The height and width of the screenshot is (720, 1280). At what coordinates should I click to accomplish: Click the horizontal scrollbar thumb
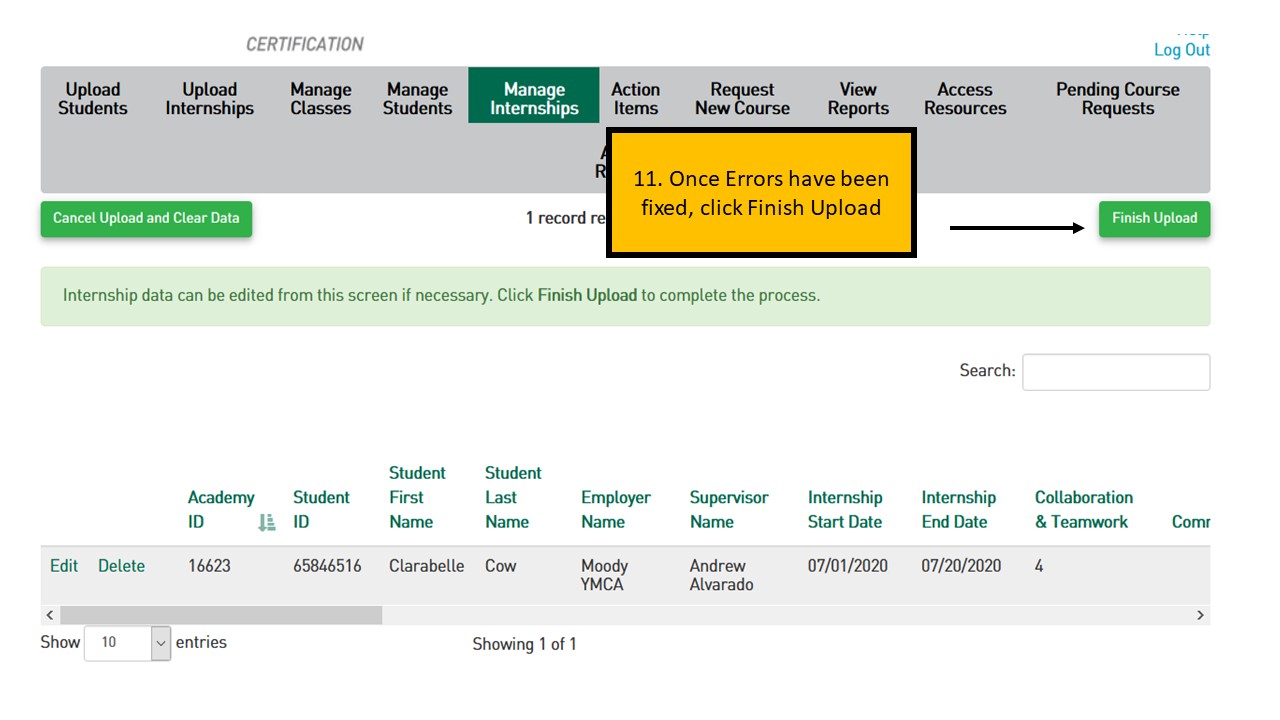tap(221, 615)
